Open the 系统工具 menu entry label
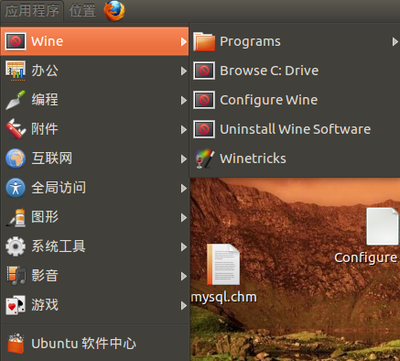Viewport: 400px width, 361px height. point(58,246)
